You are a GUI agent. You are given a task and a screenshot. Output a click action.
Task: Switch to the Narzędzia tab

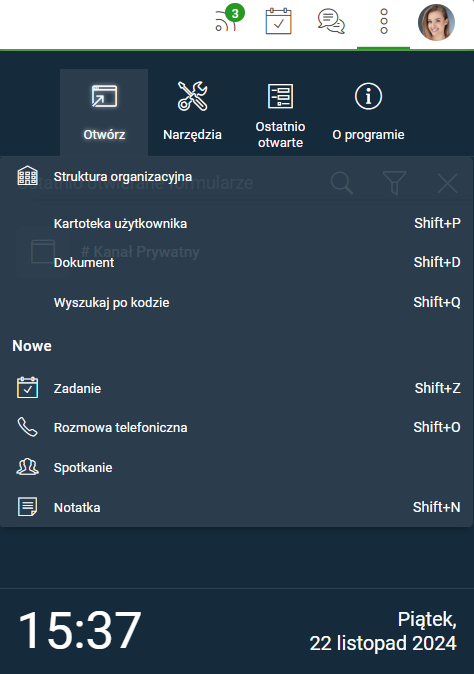[x=192, y=113]
